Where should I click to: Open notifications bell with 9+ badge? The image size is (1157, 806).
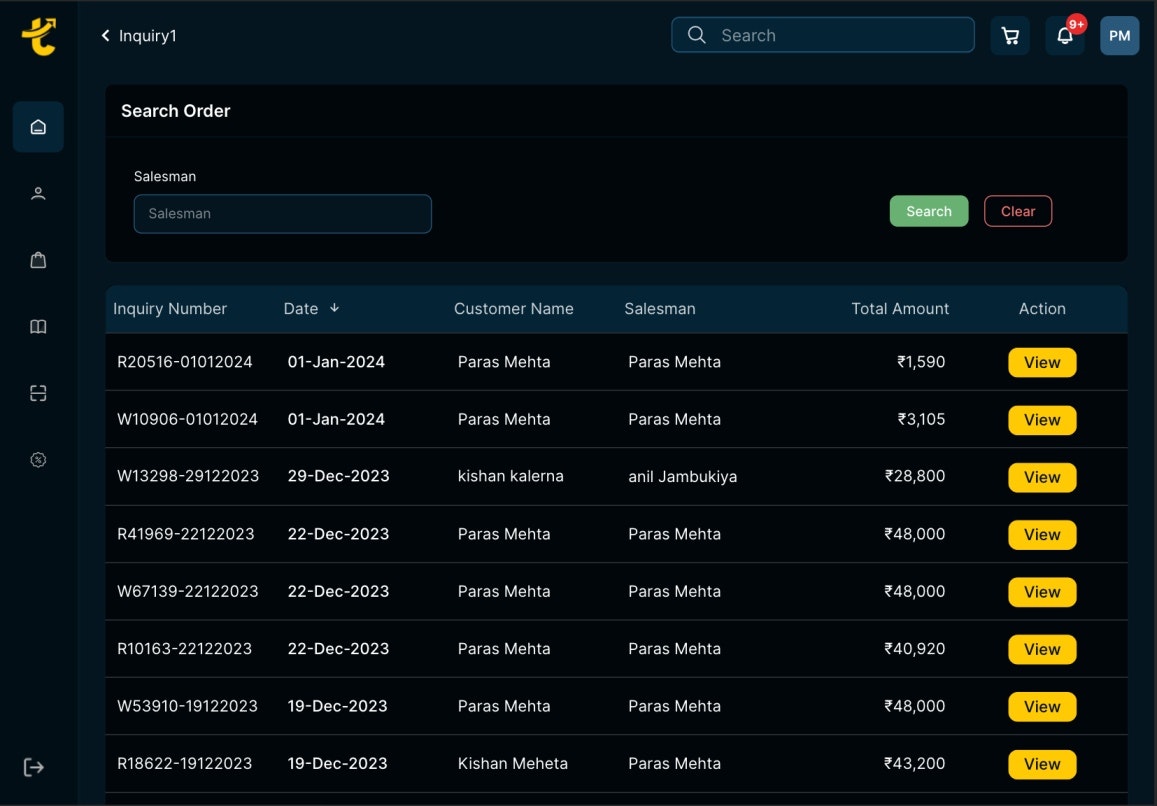click(x=1065, y=35)
